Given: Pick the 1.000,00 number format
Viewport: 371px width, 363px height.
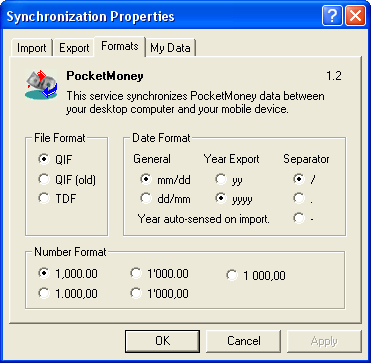Looking at the screenshot, I should pyautogui.click(x=68, y=293).
